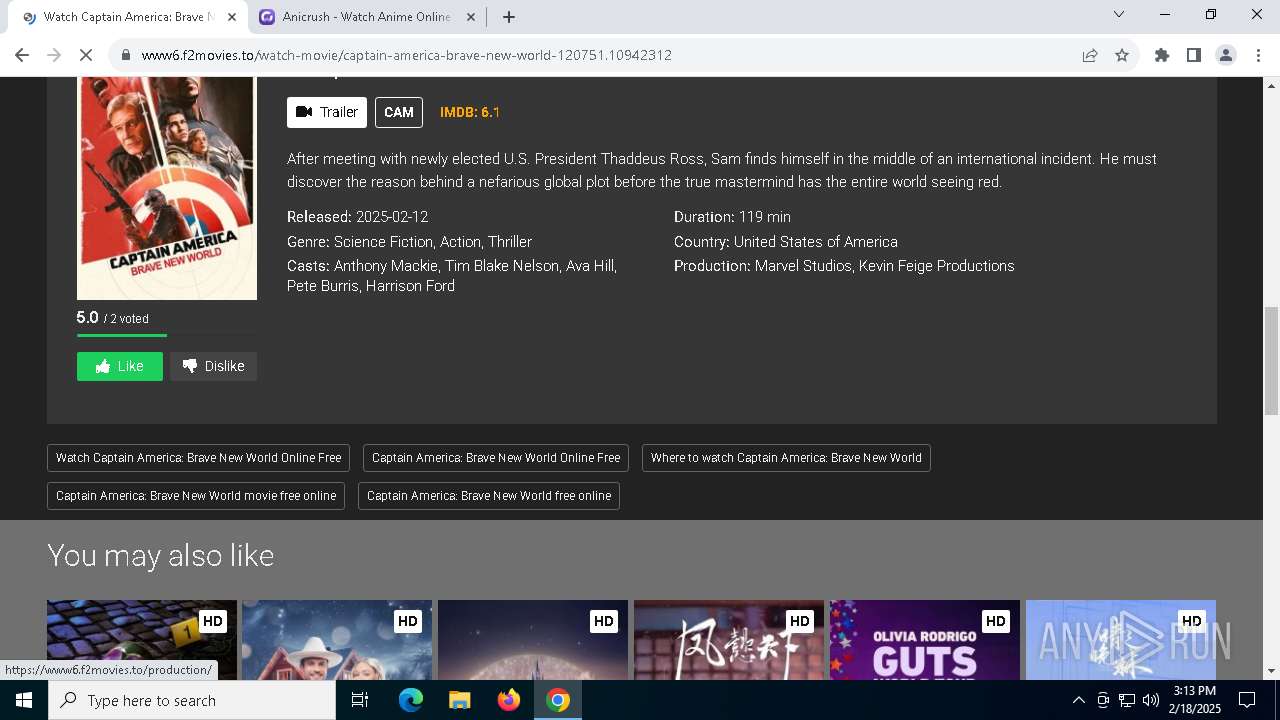Viewport: 1280px width, 720px height.
Task: Click the taskbar search box
Action: (x=192, y=700)
